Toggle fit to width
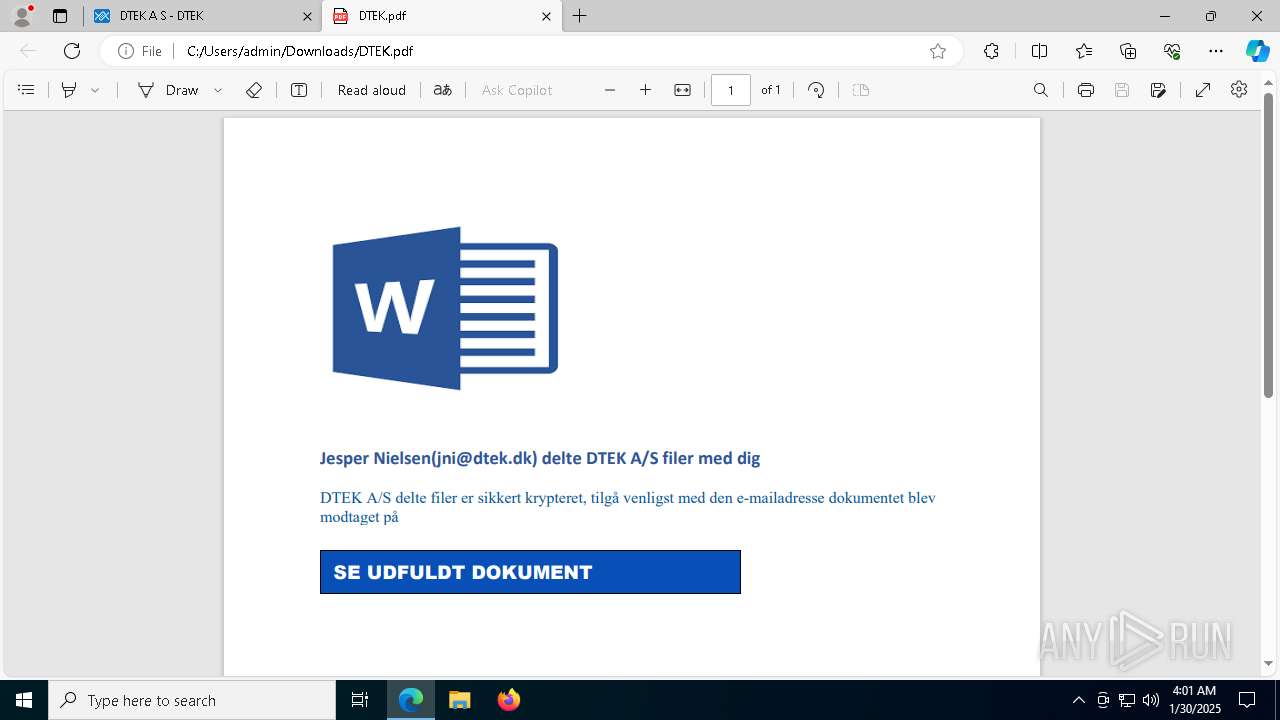1280x720 pixels. coord(683,90)
